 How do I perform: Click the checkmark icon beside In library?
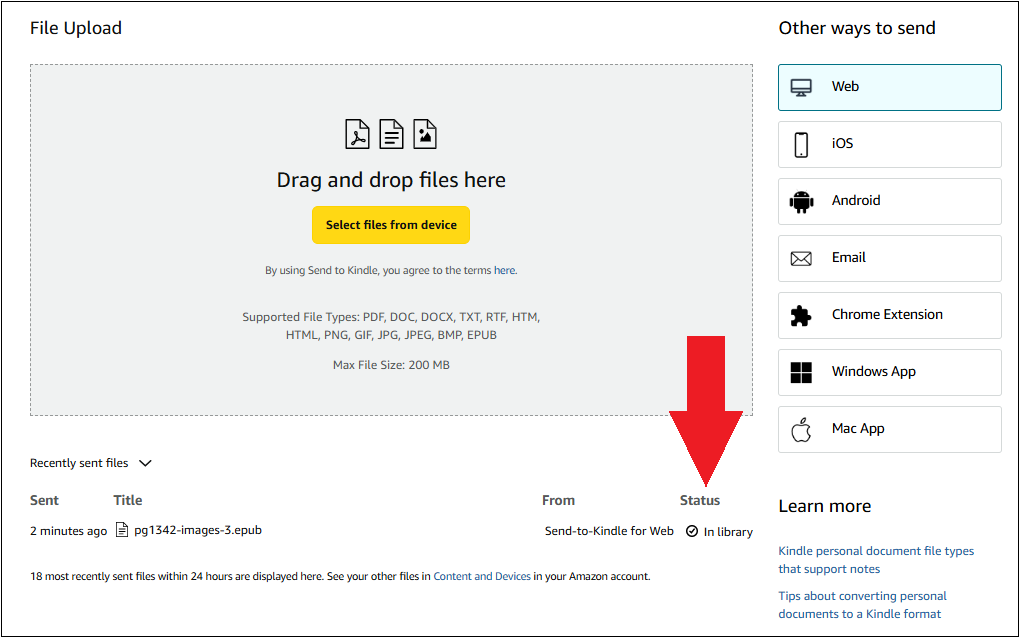[692, 531]
